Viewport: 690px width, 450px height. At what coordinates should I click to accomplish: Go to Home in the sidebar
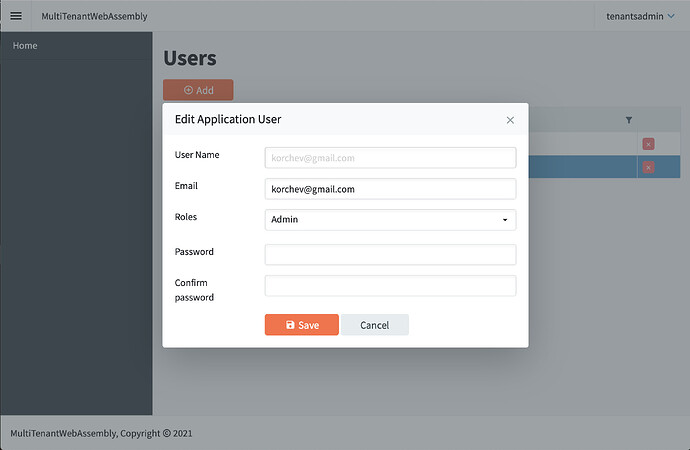[x=25, y=45]
